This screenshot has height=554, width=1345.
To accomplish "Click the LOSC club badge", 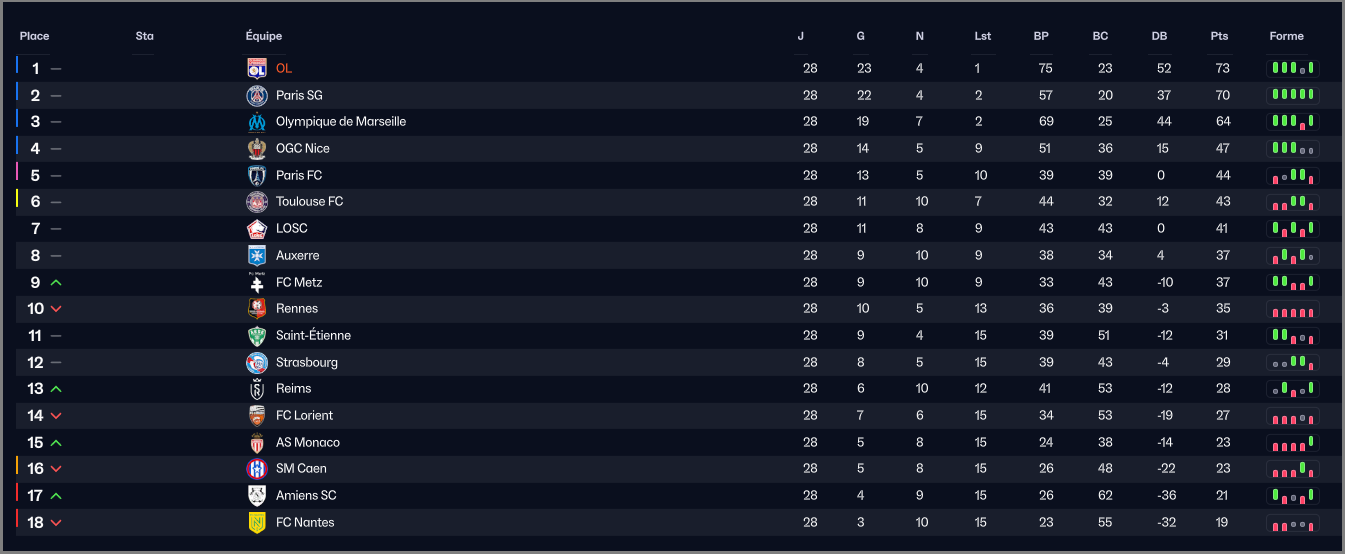I will point(257,228).
